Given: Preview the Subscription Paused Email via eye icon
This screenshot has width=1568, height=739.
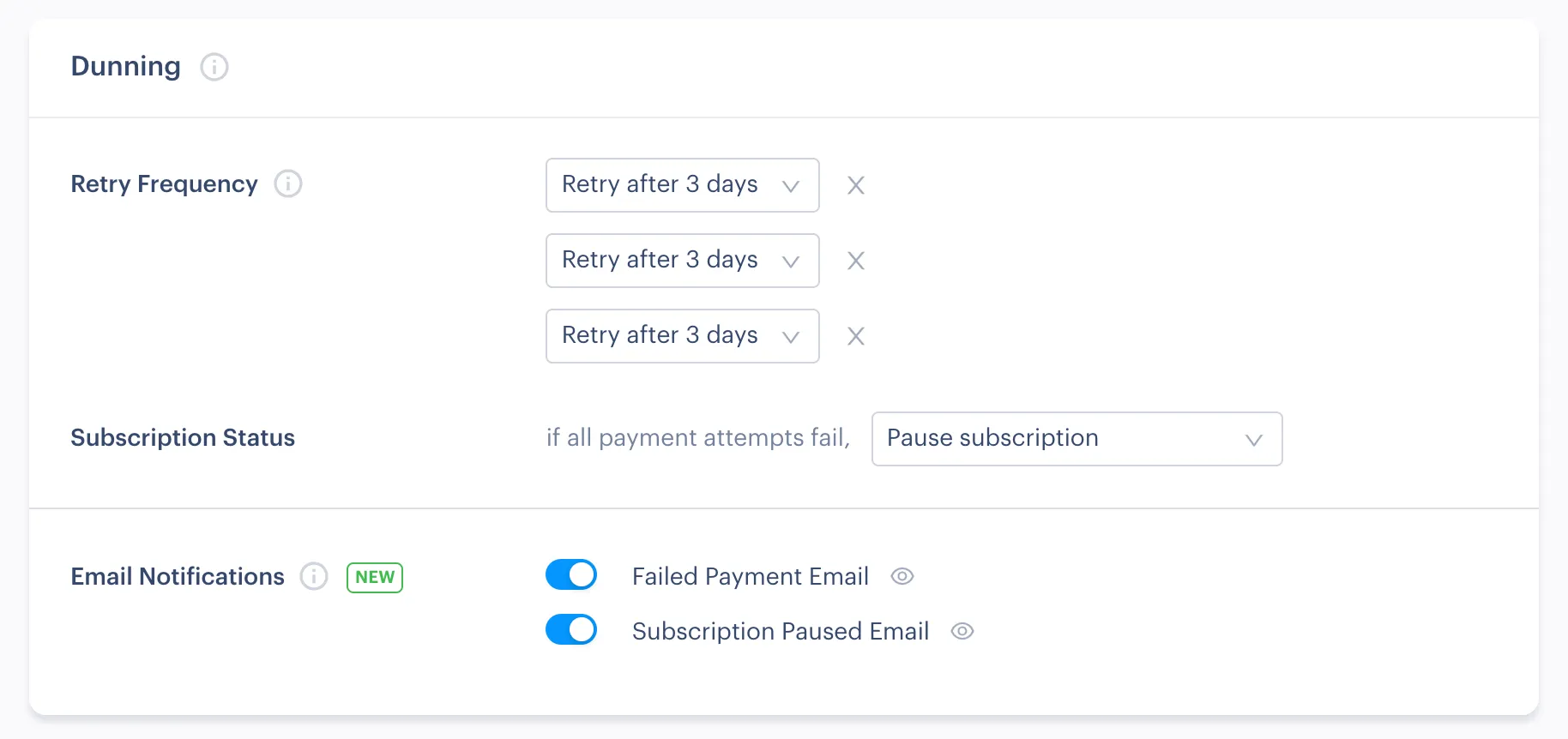Looking at the screenshot, I should [x=962, y=631].
